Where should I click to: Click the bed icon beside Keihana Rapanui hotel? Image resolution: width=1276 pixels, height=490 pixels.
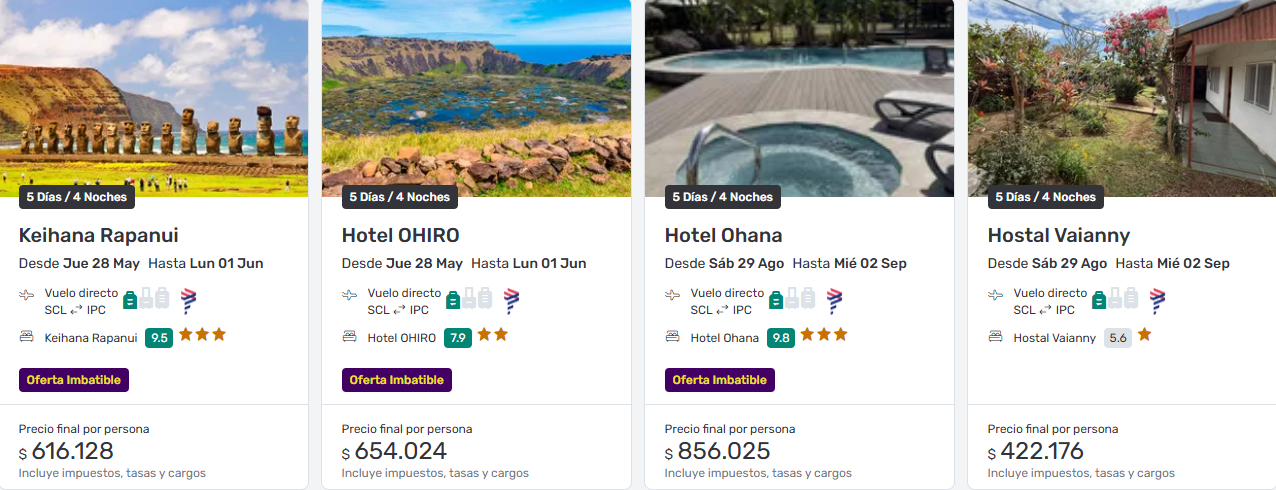click(26, 337)
